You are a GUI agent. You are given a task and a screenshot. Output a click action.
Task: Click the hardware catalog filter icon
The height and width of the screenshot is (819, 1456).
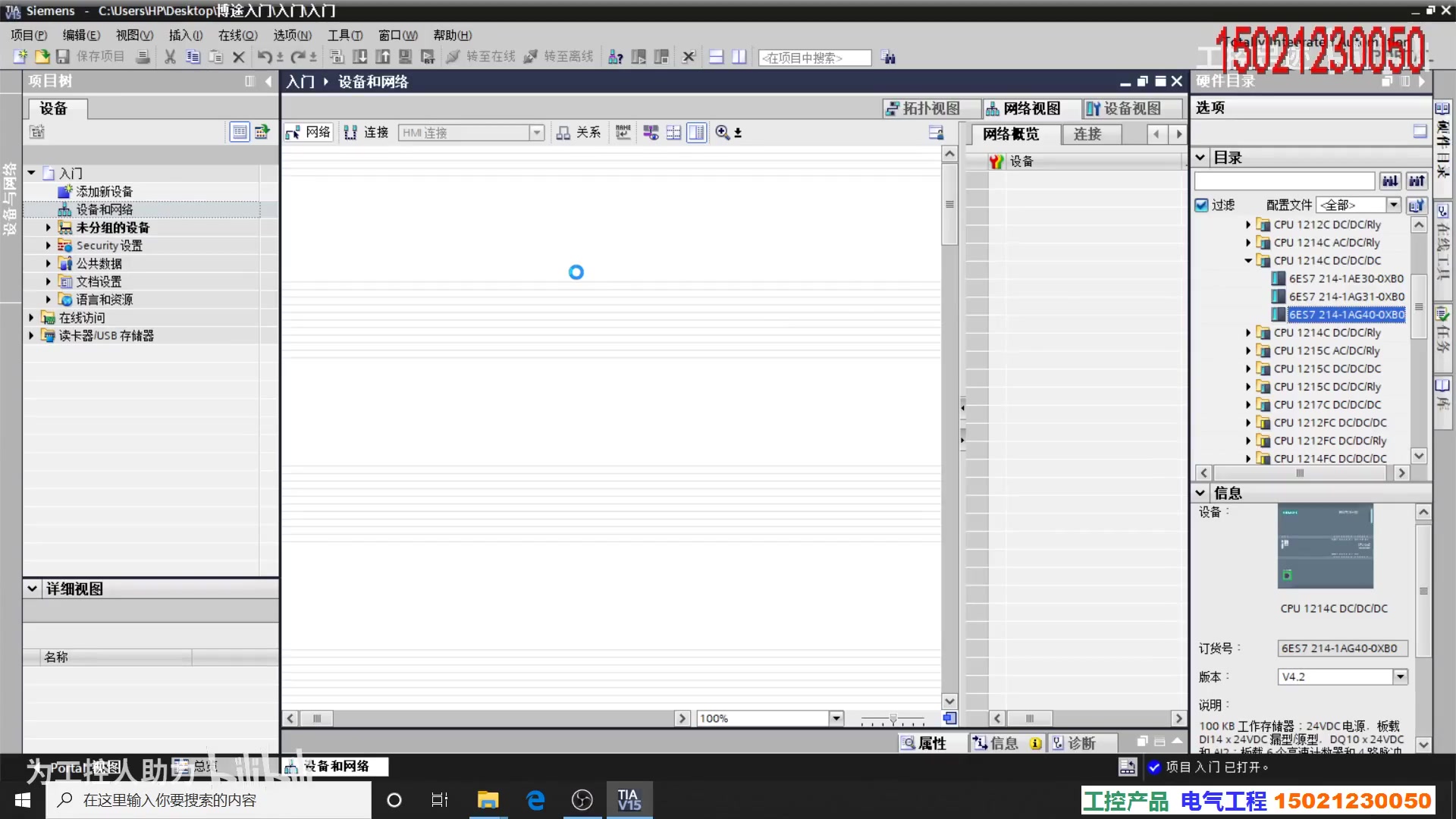point(1418,205)
